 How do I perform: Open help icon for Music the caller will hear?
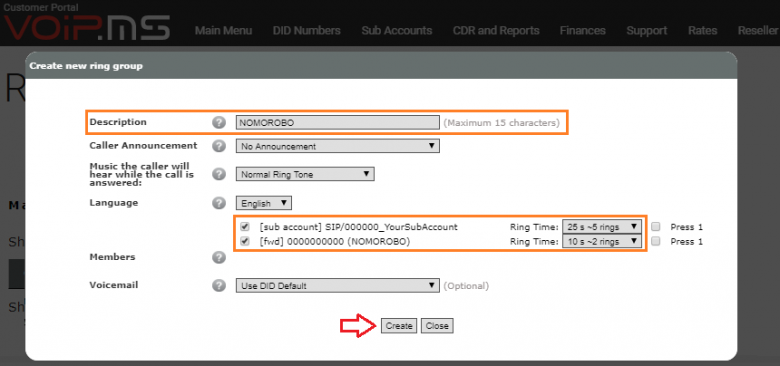pyautogui.click(x=219, y=174)
